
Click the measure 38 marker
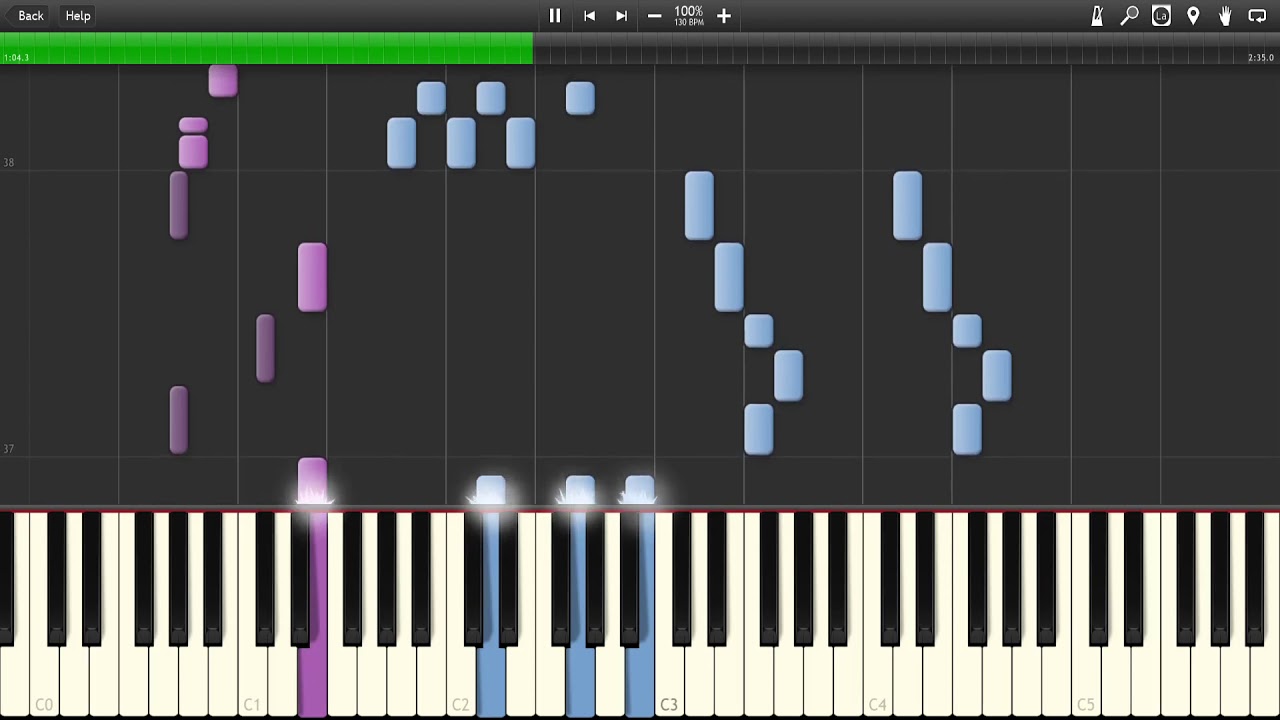pos(8,162)
